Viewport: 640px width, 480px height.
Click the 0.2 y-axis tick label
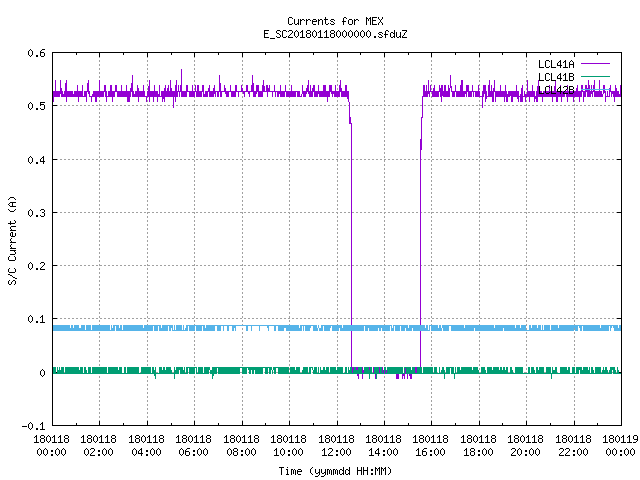coord(36,266)
